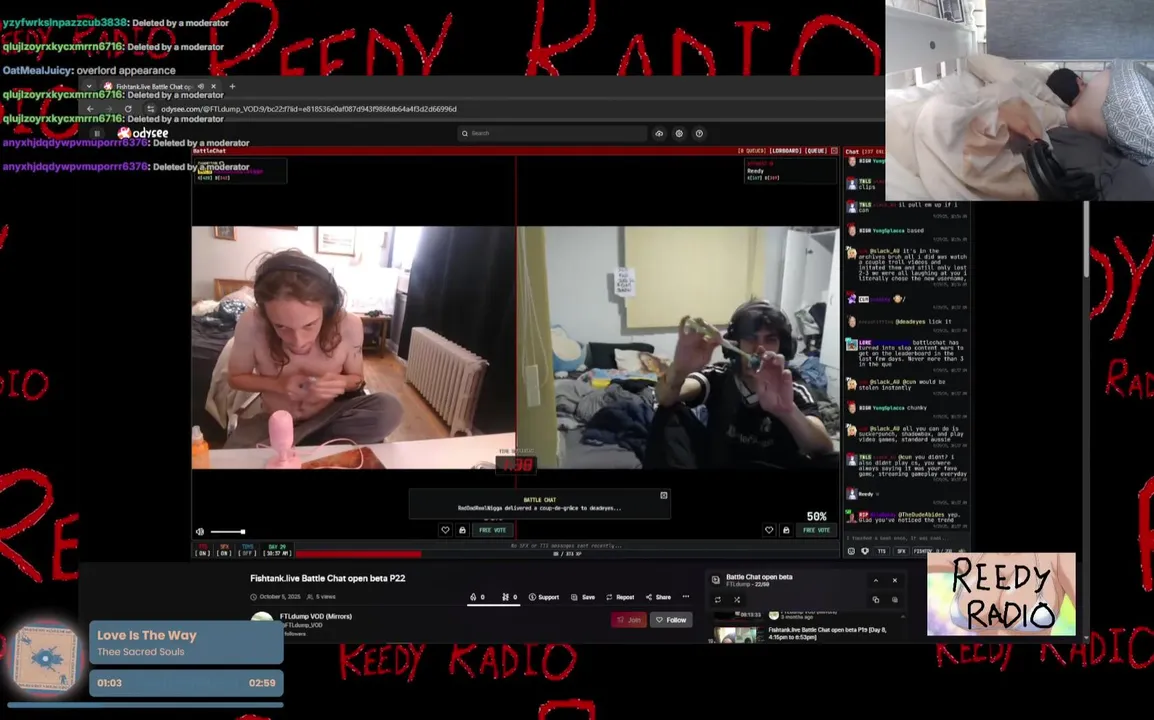Click the bedroom webcam overlay
The width and height of the screenshot is (1154, 720).
point(1019,100)
